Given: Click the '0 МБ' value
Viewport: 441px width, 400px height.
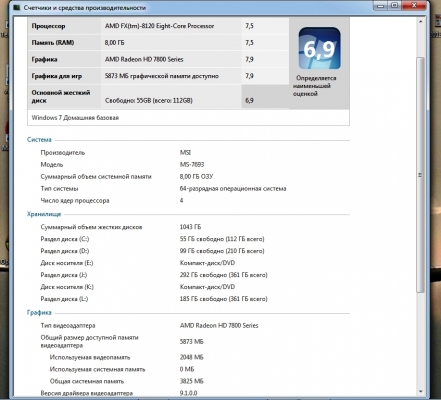Looking at the screenshot, I should 187,370.
